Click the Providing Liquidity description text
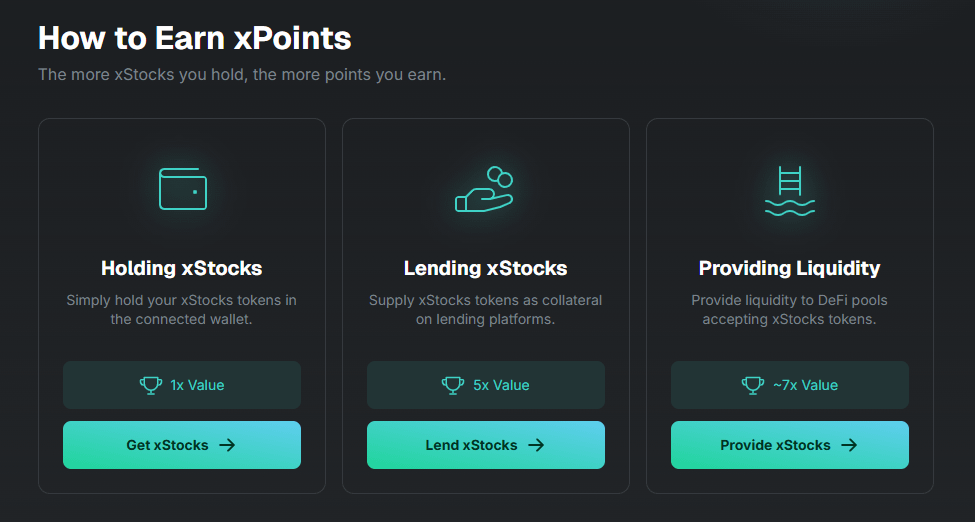This screenshot has width=975, height=522. 790,310
